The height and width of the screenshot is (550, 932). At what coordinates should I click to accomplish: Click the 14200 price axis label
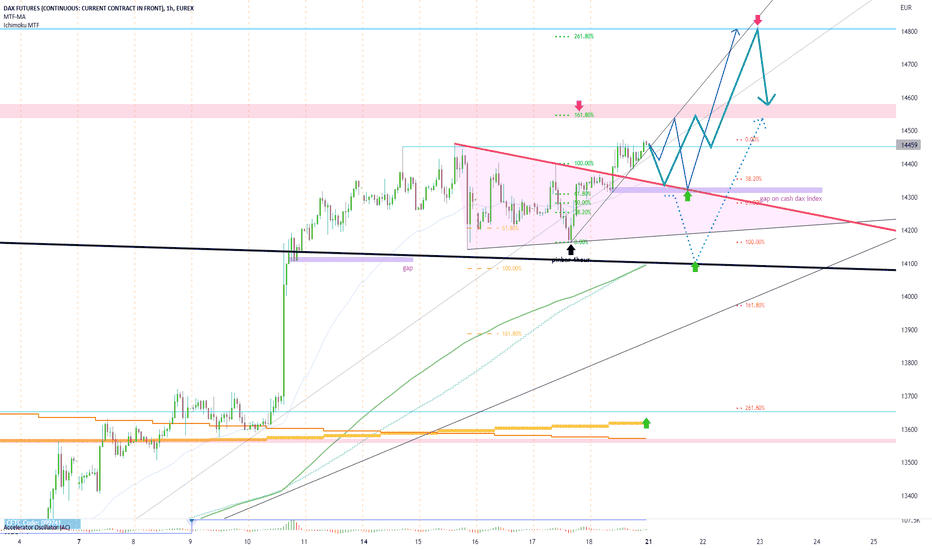click(909, 230)
